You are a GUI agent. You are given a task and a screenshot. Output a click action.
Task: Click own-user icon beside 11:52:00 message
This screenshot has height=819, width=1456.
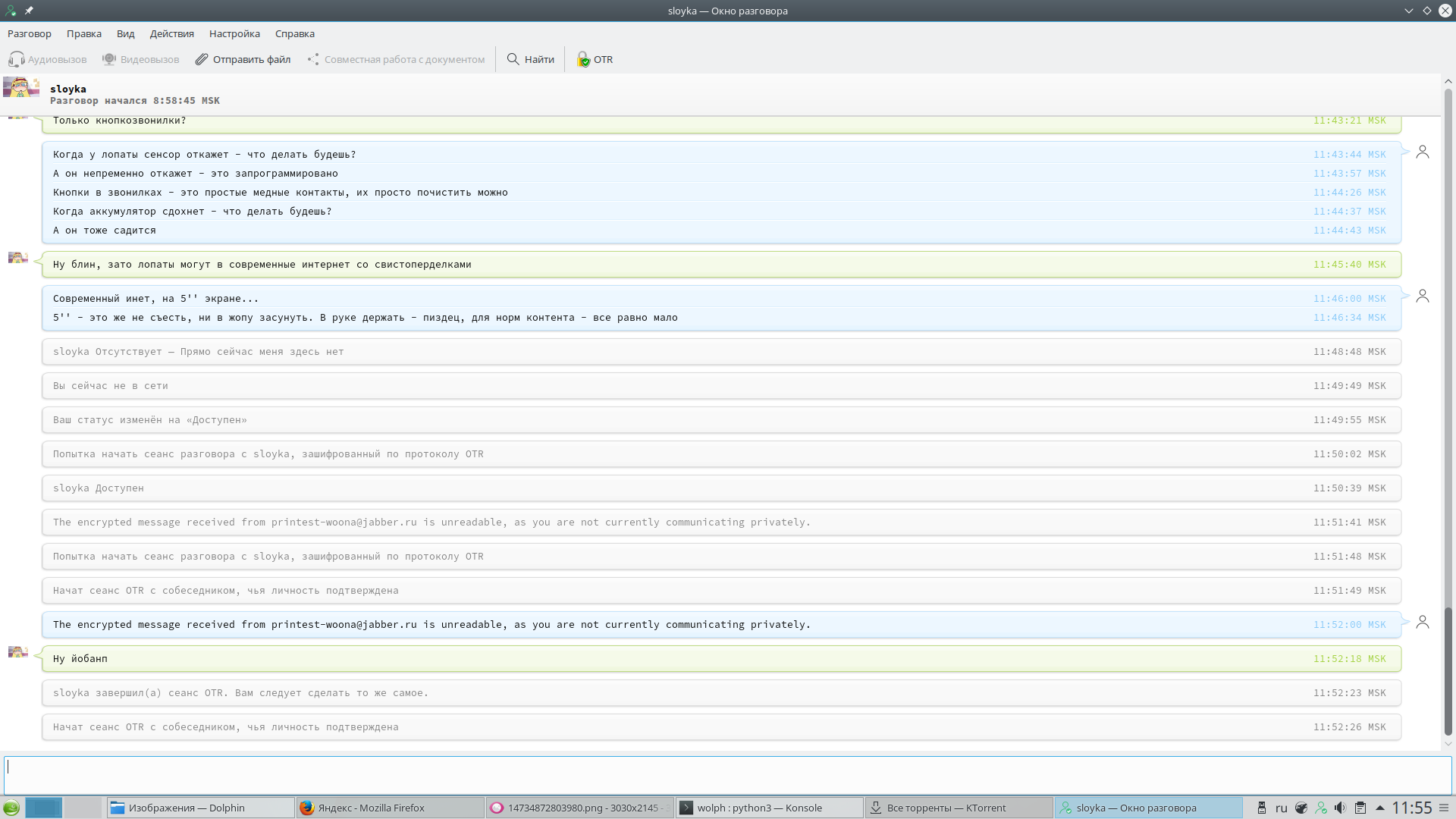[x=1423, y=622]
